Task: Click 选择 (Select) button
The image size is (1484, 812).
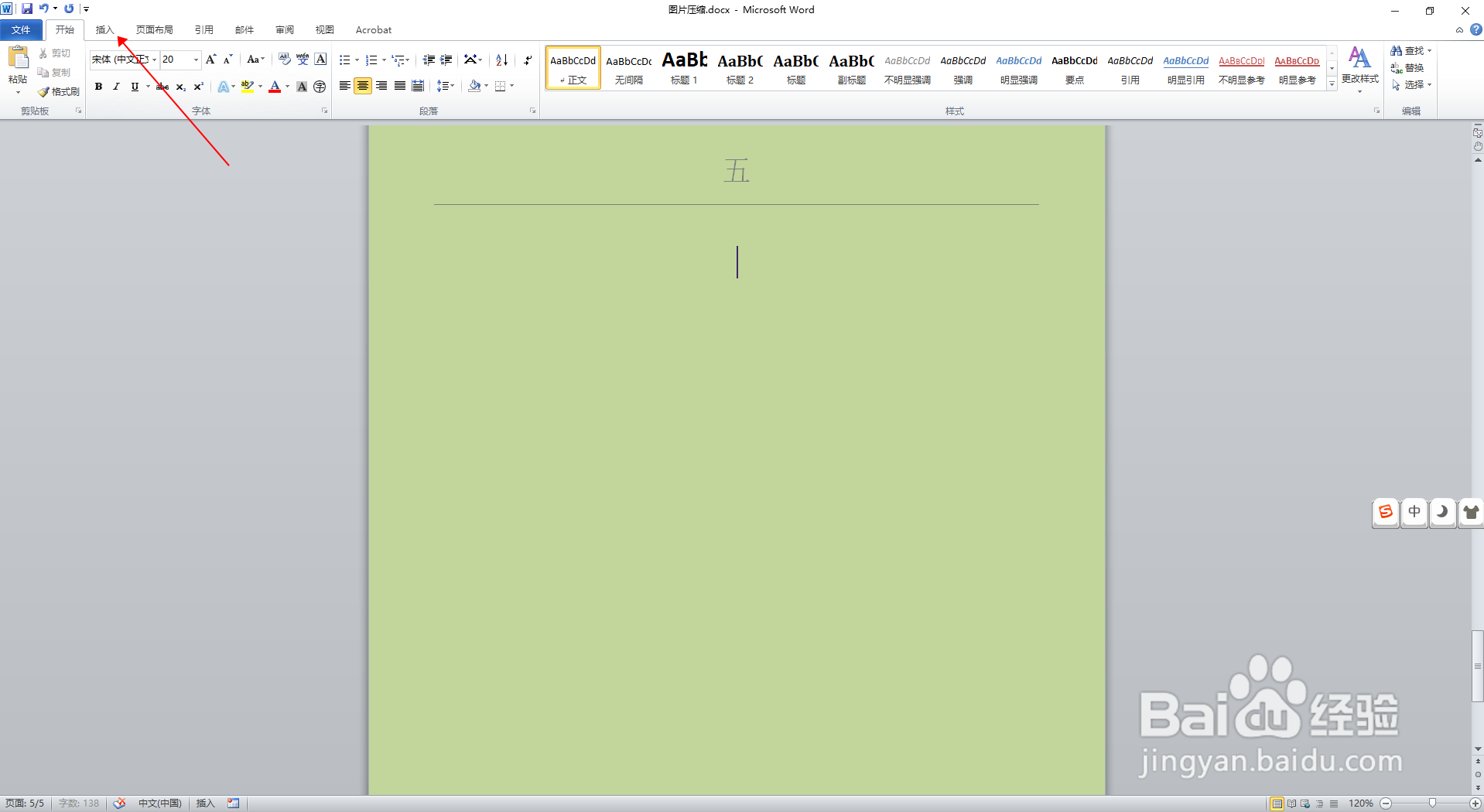Action: 1410,85
